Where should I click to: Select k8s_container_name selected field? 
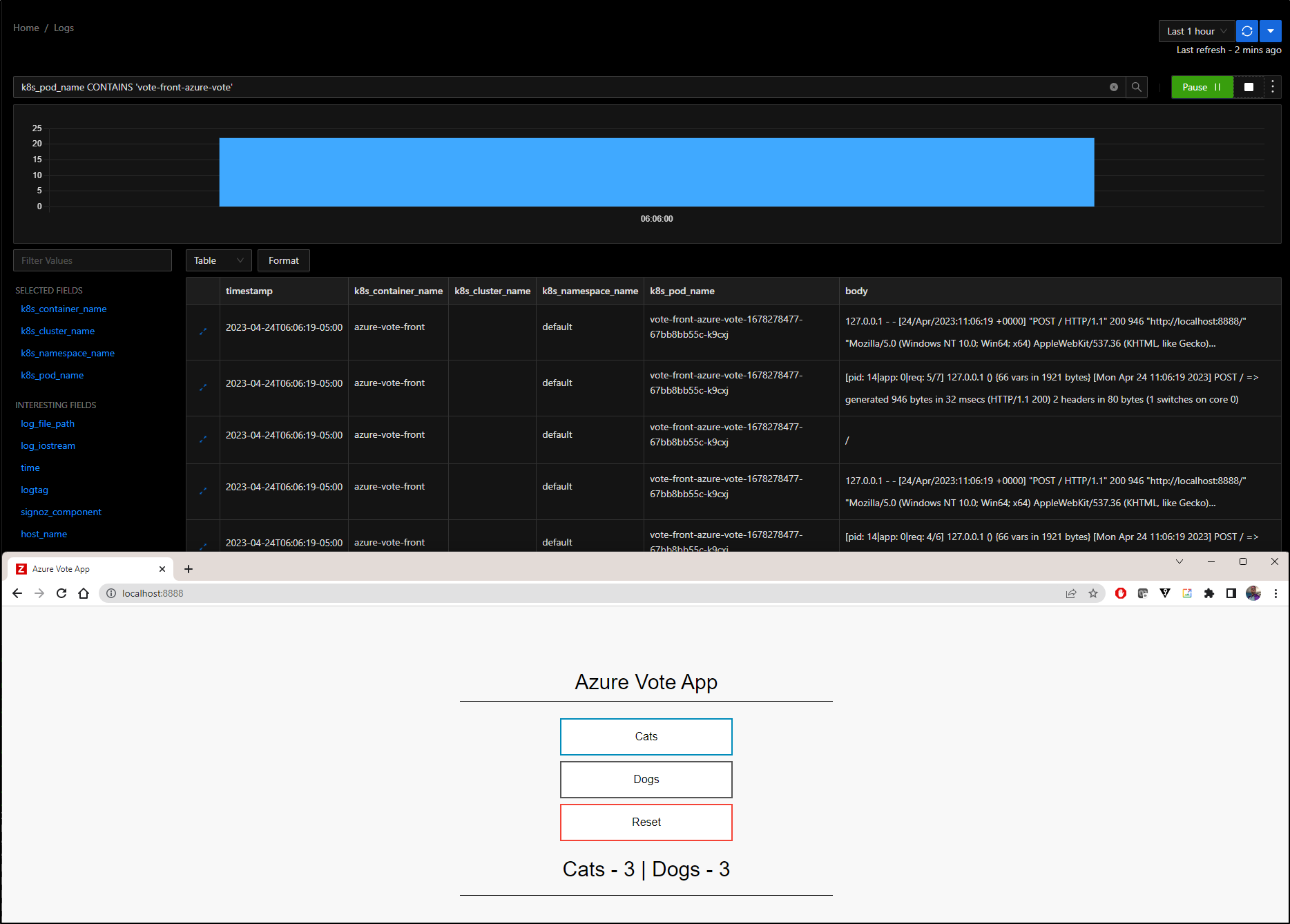[64, 309]
